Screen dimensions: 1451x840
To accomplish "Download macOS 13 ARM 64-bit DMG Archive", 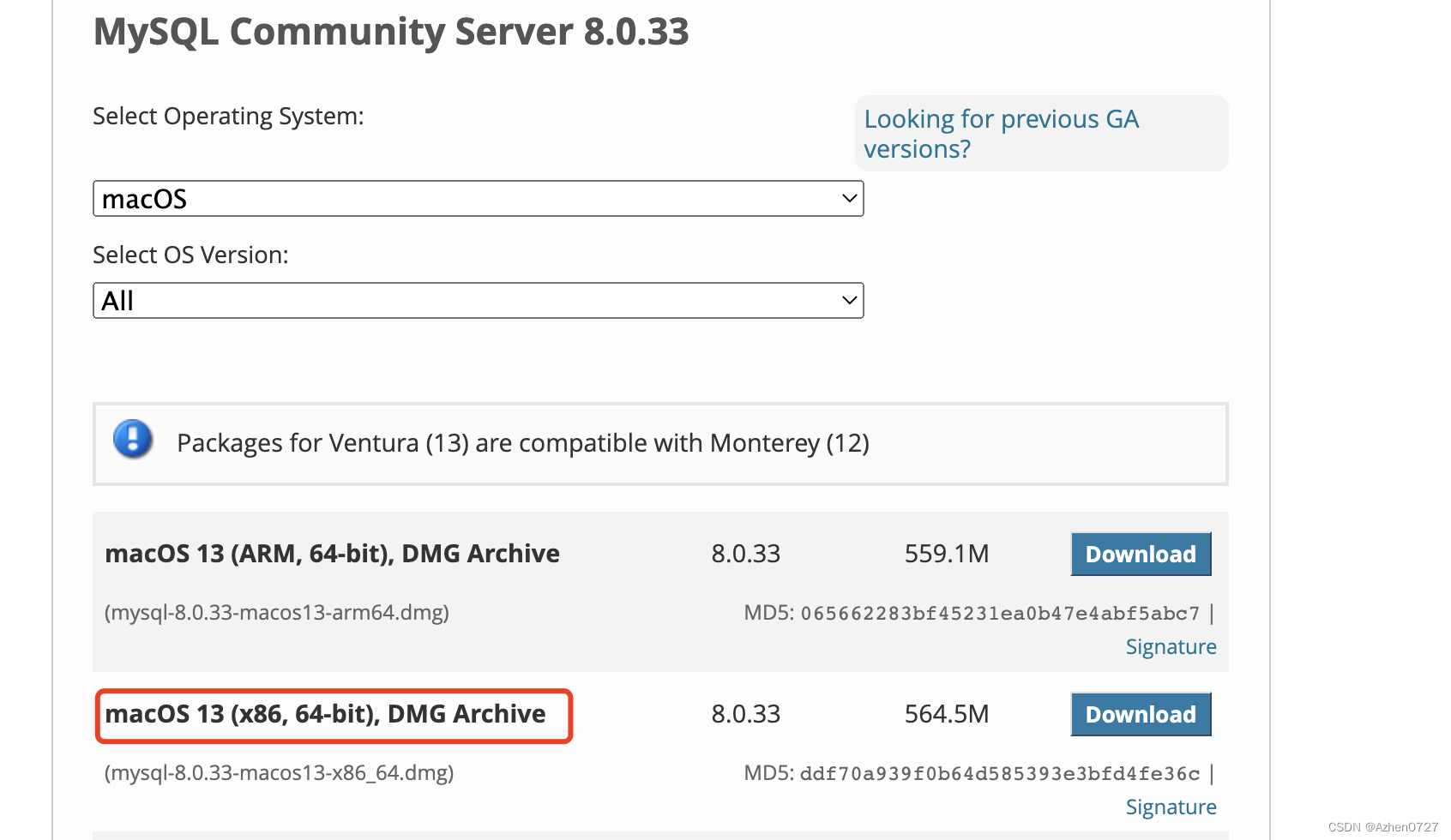I will (1141, 554).
